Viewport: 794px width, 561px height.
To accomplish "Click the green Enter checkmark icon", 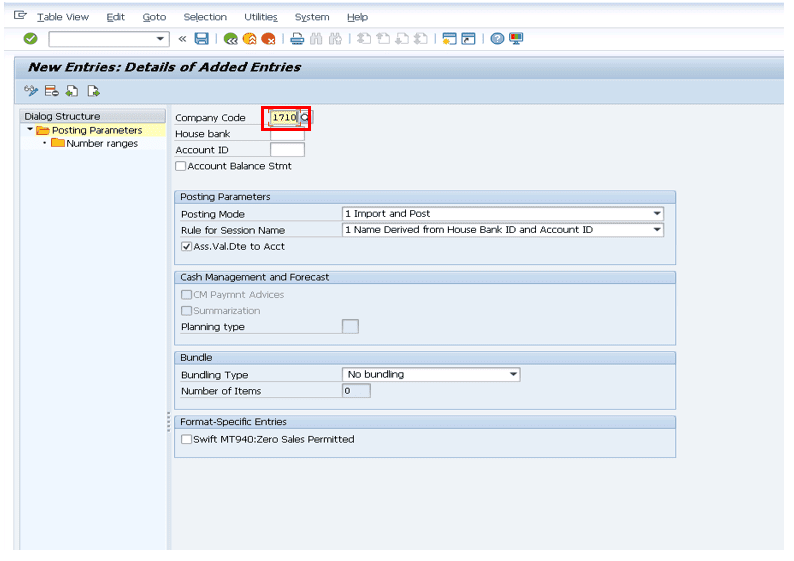I will click(x=30, y=39).
